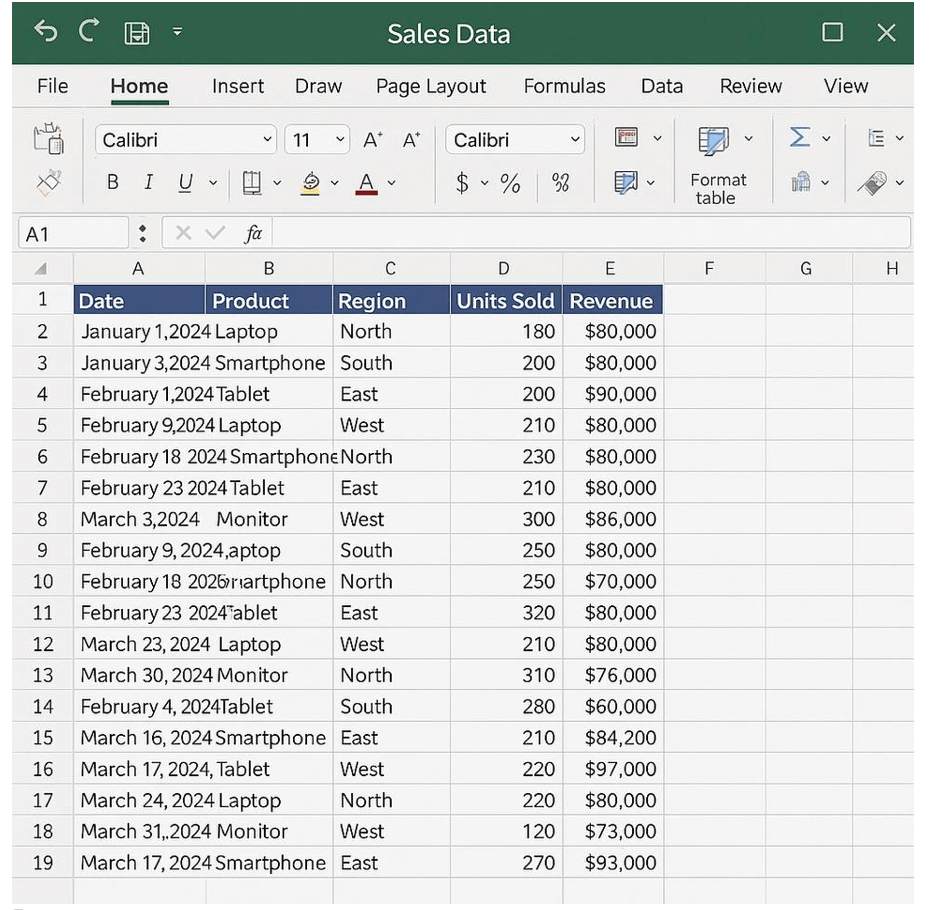Expand the AutoSum dropdown arrow
Image resolution: width=948 pixels, height=910 pixels.
click(x=826, y=138)
